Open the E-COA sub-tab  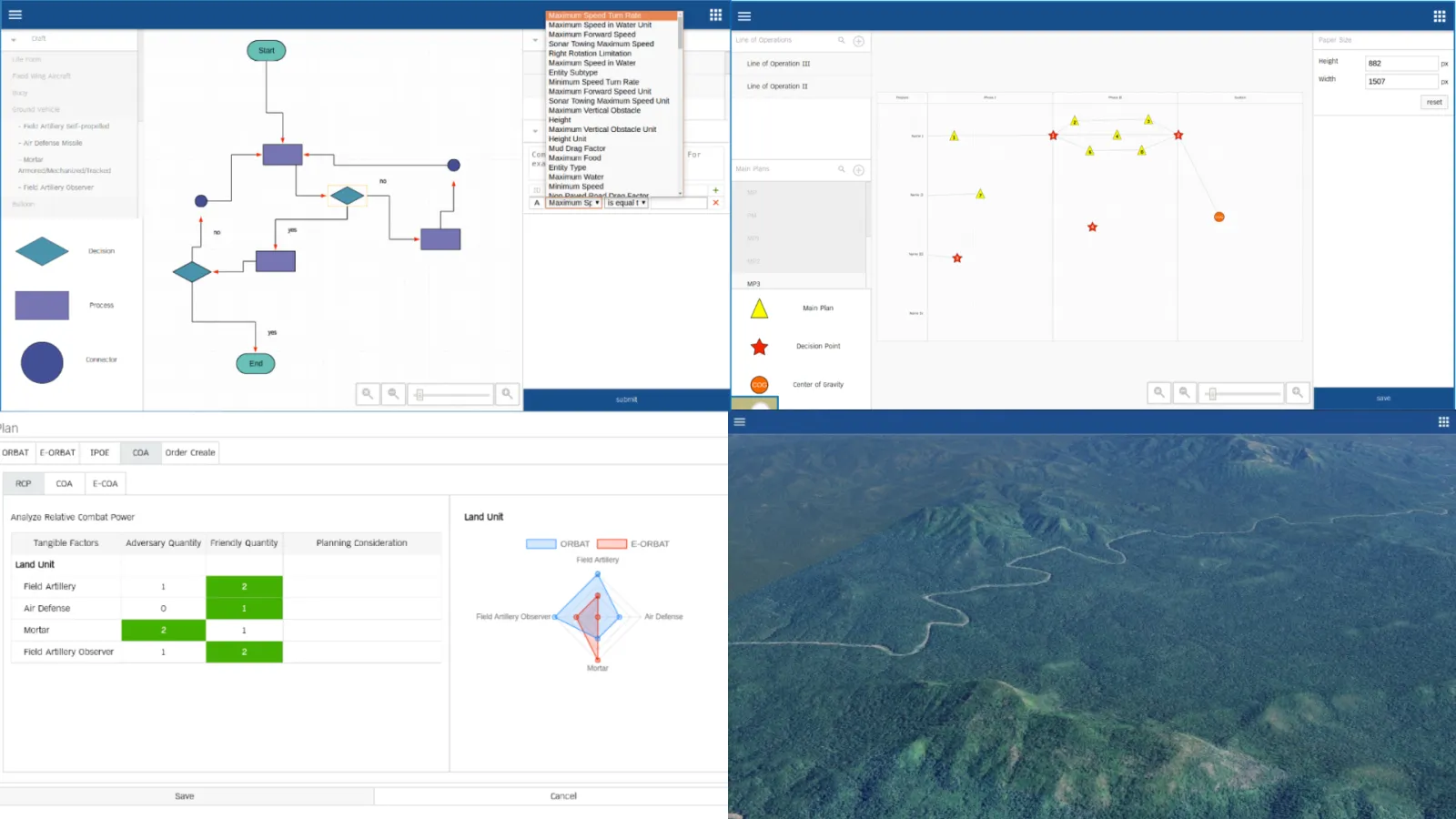coord(106,483)
